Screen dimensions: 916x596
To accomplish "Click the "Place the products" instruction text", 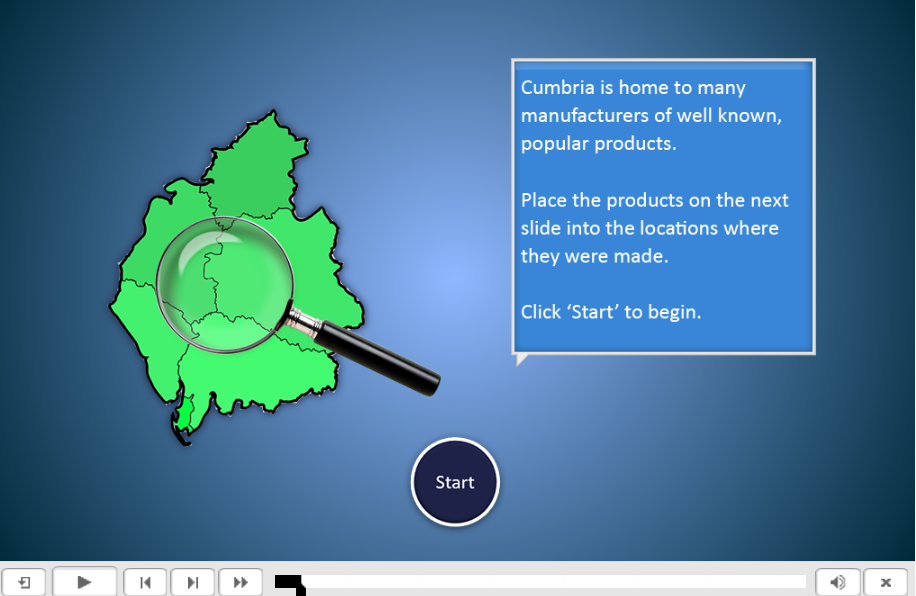I will coord(655,228).
